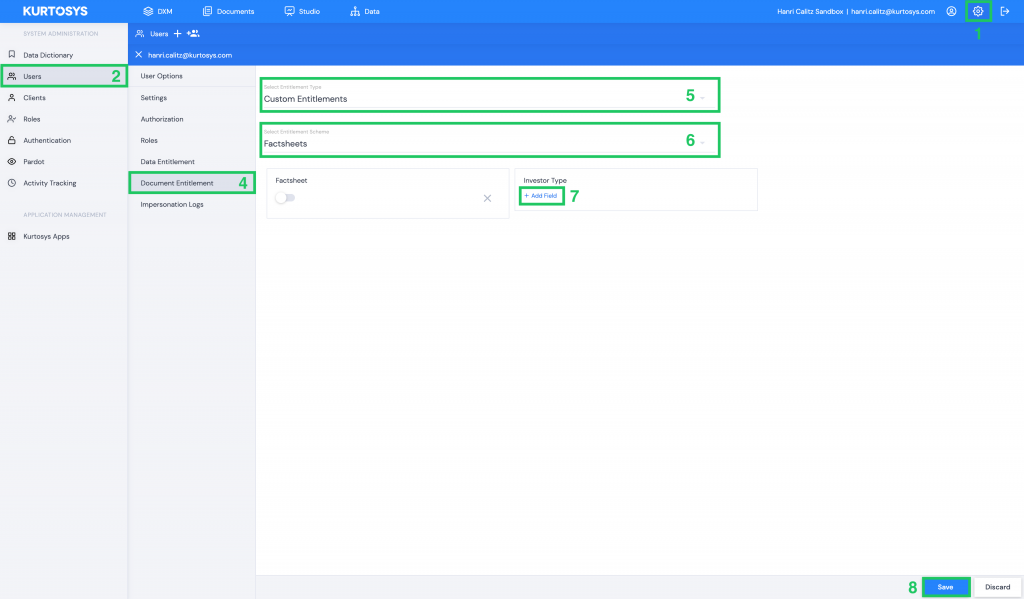The image size is (1024, 599).
Task: Remove the Factsheet entitlement with X icon
Action: coord(487,198)
